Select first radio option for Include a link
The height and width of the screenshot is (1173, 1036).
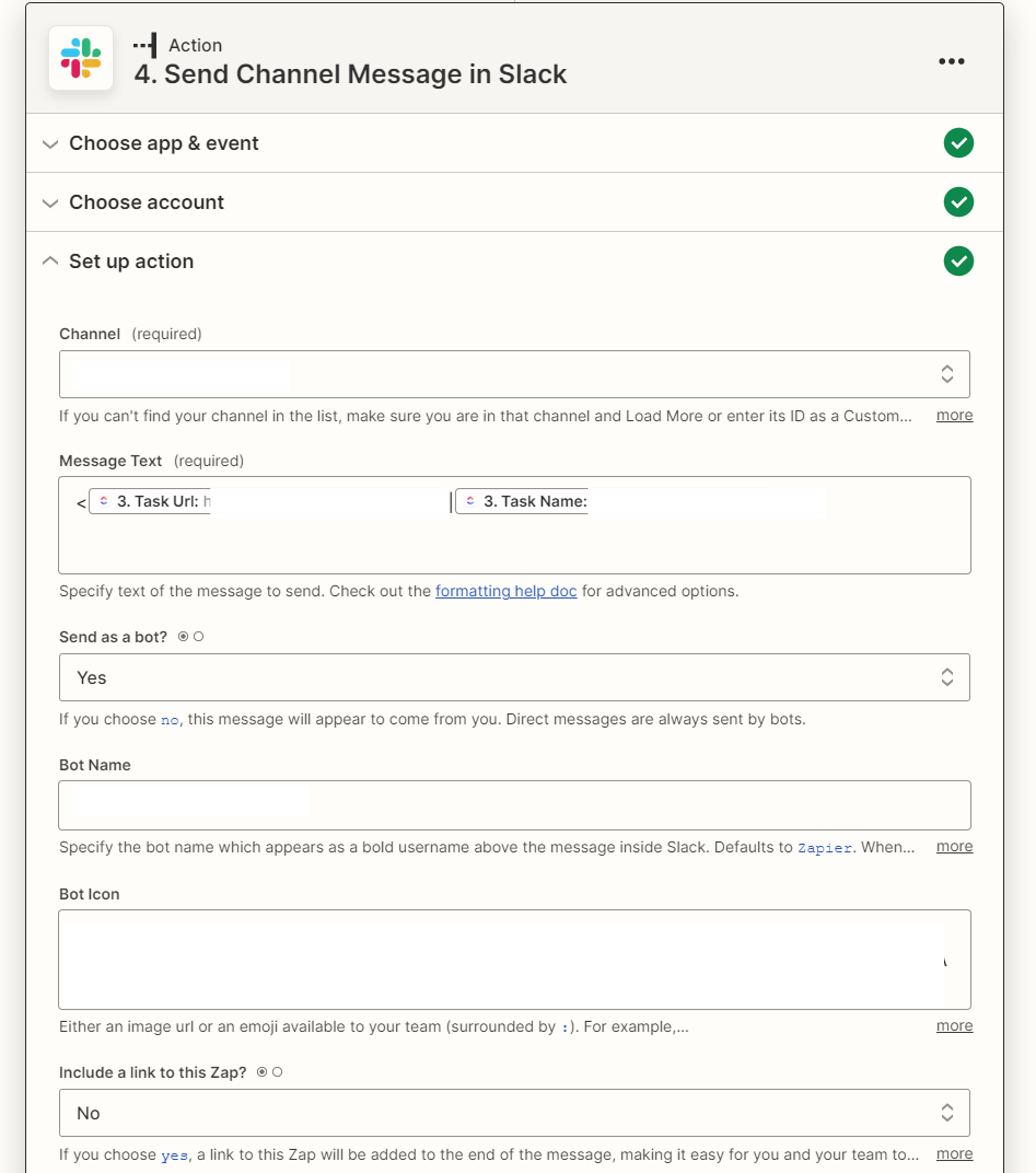262,1072
